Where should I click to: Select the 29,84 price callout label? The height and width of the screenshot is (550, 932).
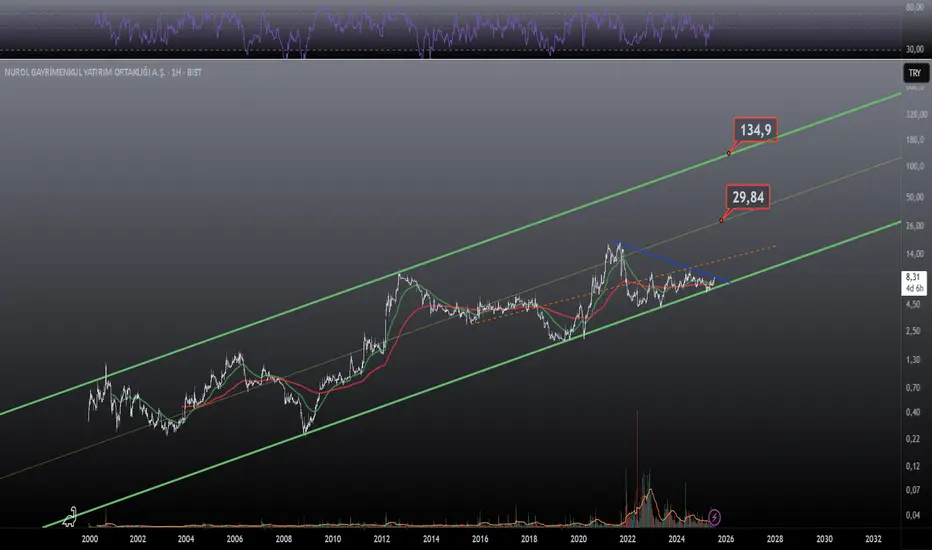coord(748,197)
